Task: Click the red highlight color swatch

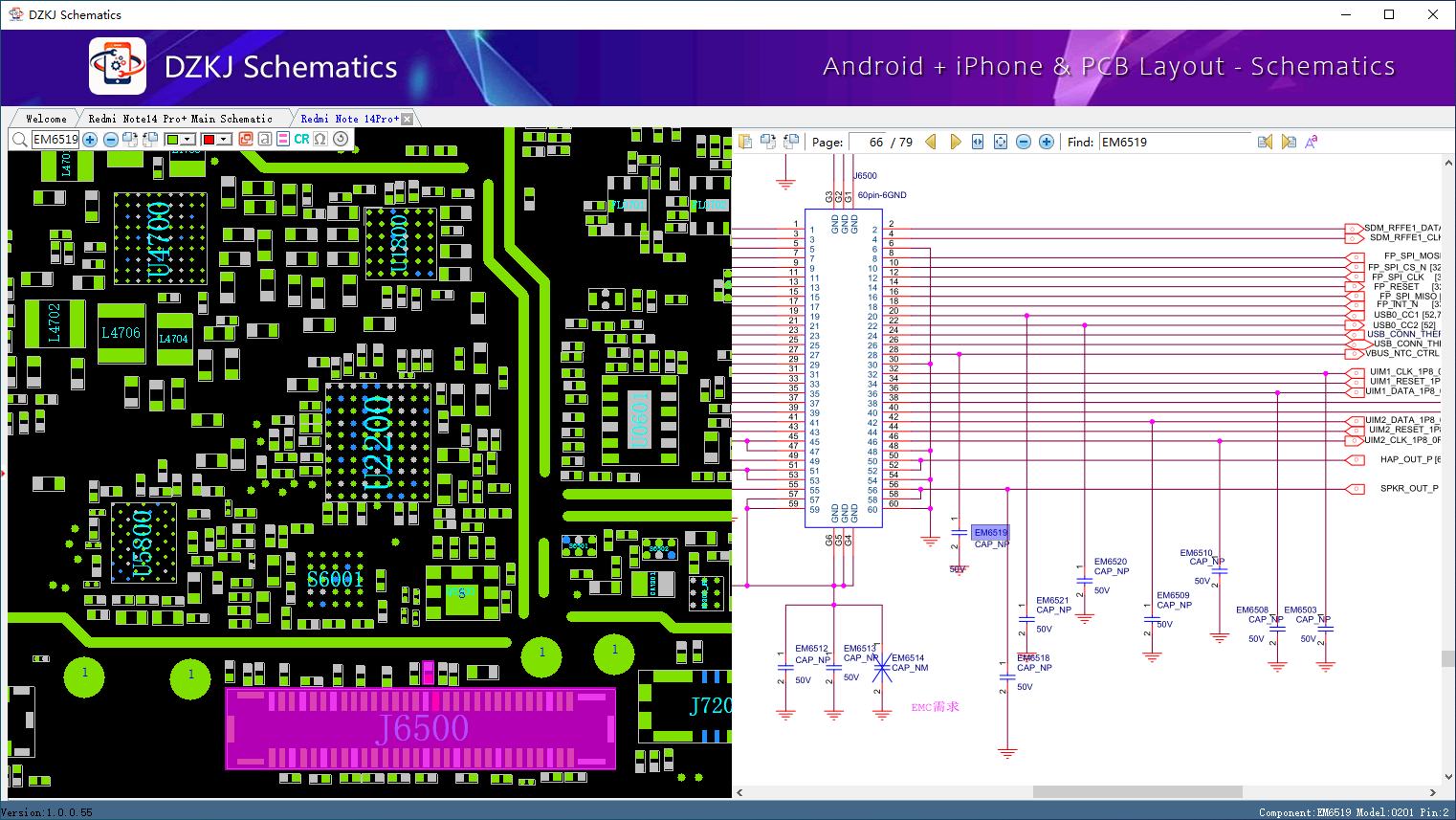Action: 209,140
